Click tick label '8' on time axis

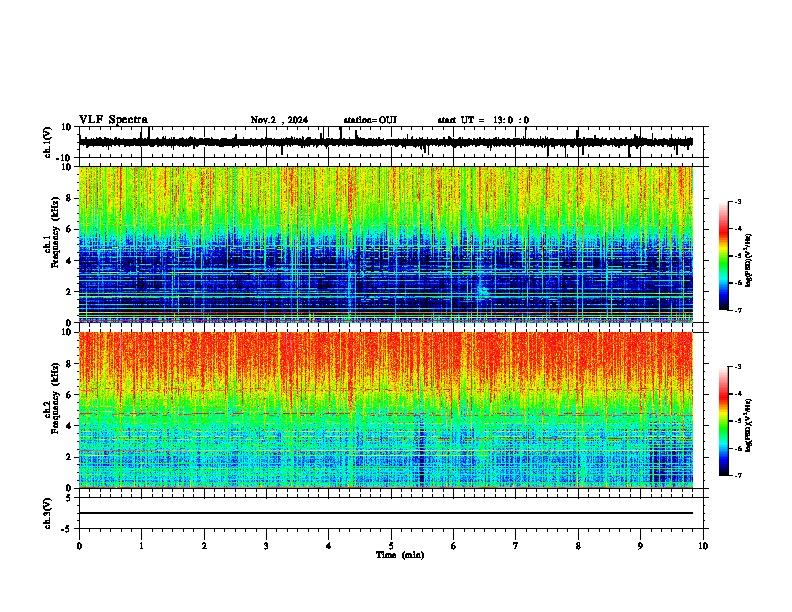(x=578, y=546)
